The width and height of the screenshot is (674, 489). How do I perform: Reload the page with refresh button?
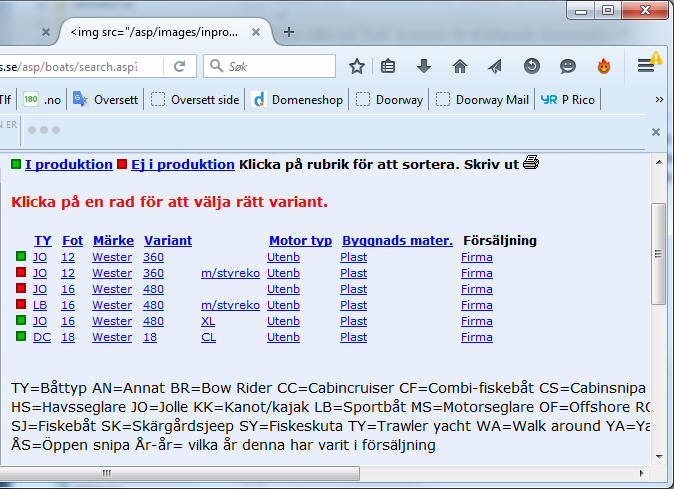(180, 66)
